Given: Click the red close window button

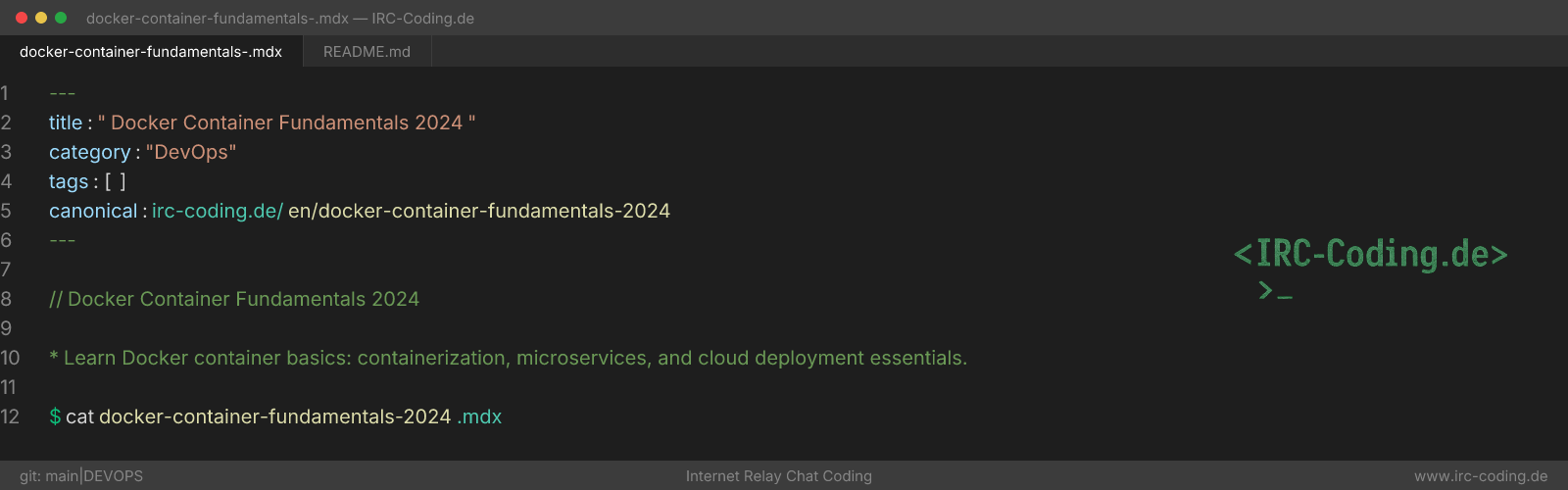Looking at the screenshot, I should pos(22,18).
